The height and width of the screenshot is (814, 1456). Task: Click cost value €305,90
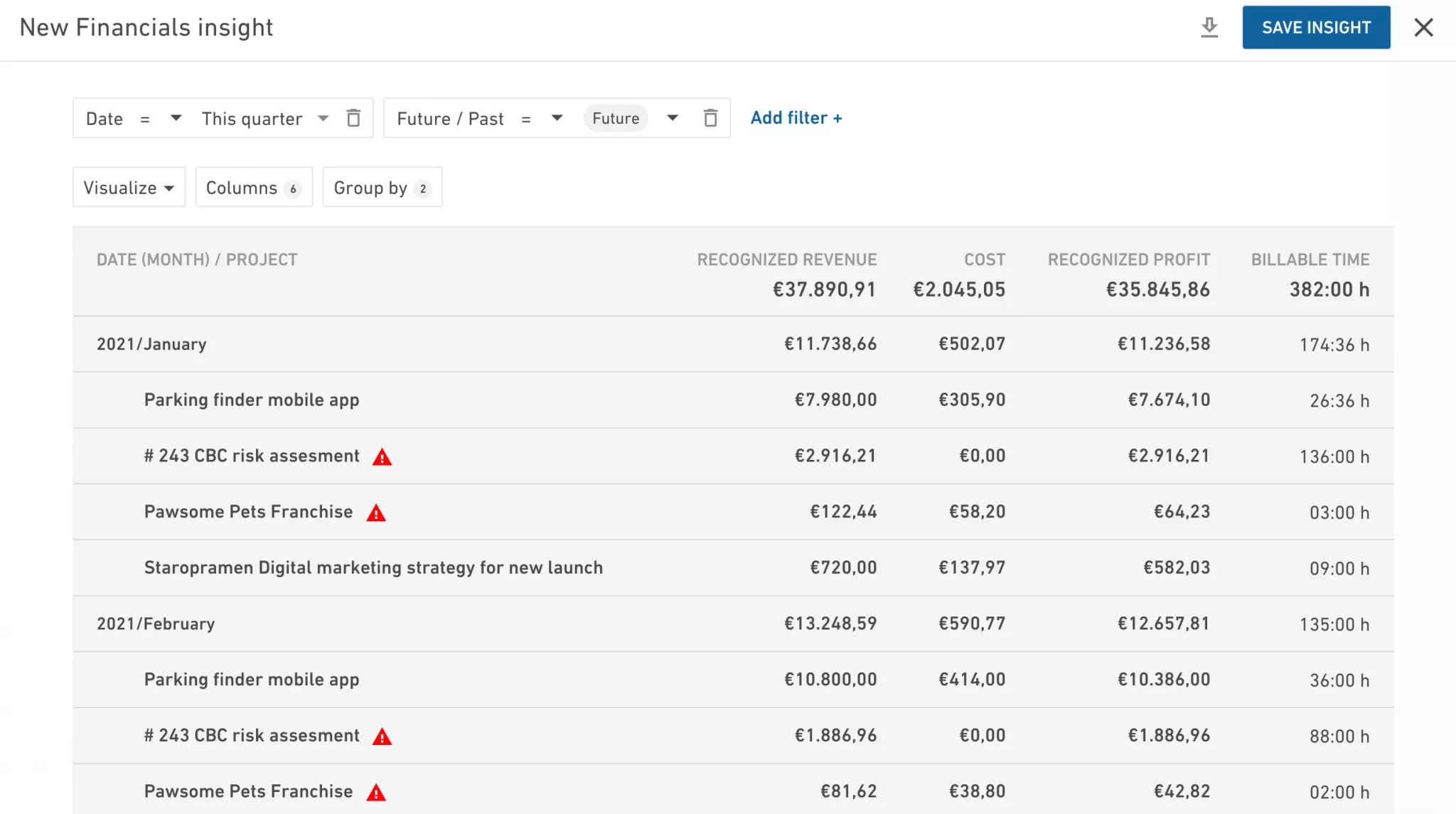pyautogui.click(x=972, y=400)
